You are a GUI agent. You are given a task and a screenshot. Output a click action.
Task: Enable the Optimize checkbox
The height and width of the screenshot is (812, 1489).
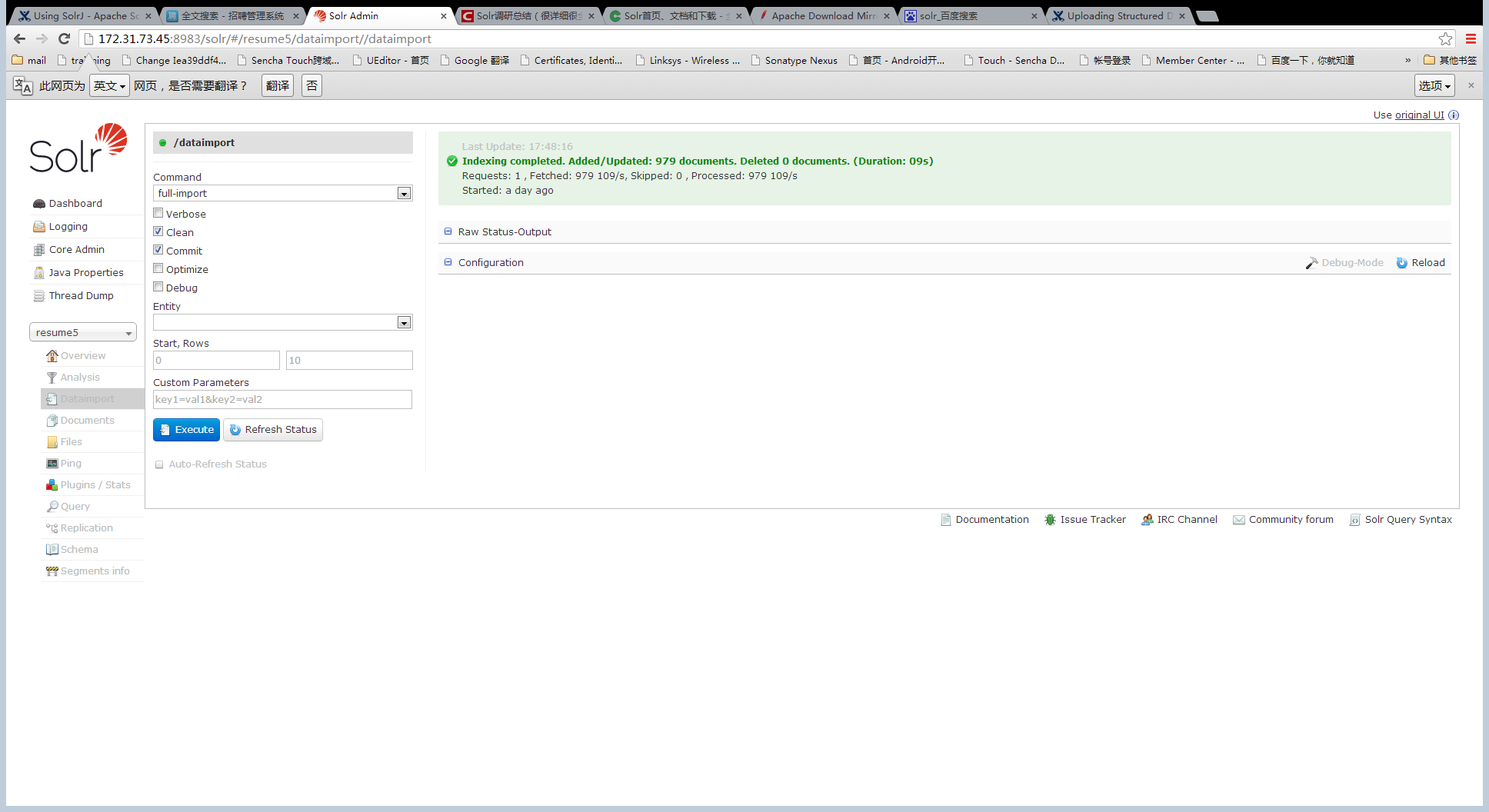click(158, 268)
